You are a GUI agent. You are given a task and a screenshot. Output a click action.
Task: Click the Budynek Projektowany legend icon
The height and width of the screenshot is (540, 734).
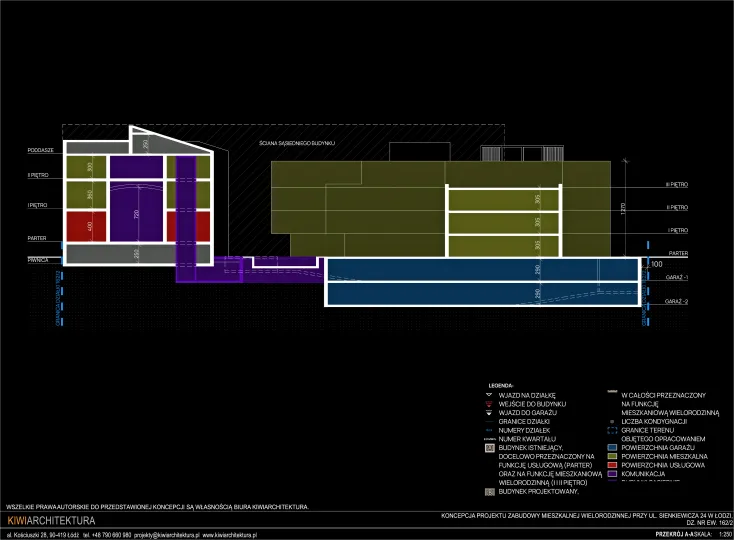(489, 492)
